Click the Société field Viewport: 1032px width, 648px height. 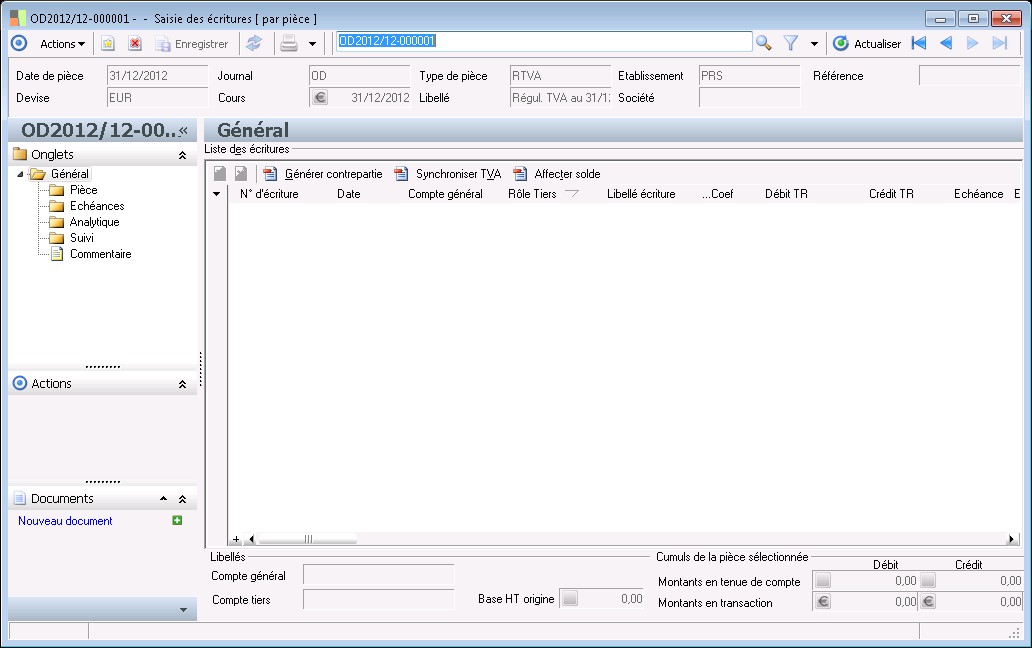[x=750, y=97]
